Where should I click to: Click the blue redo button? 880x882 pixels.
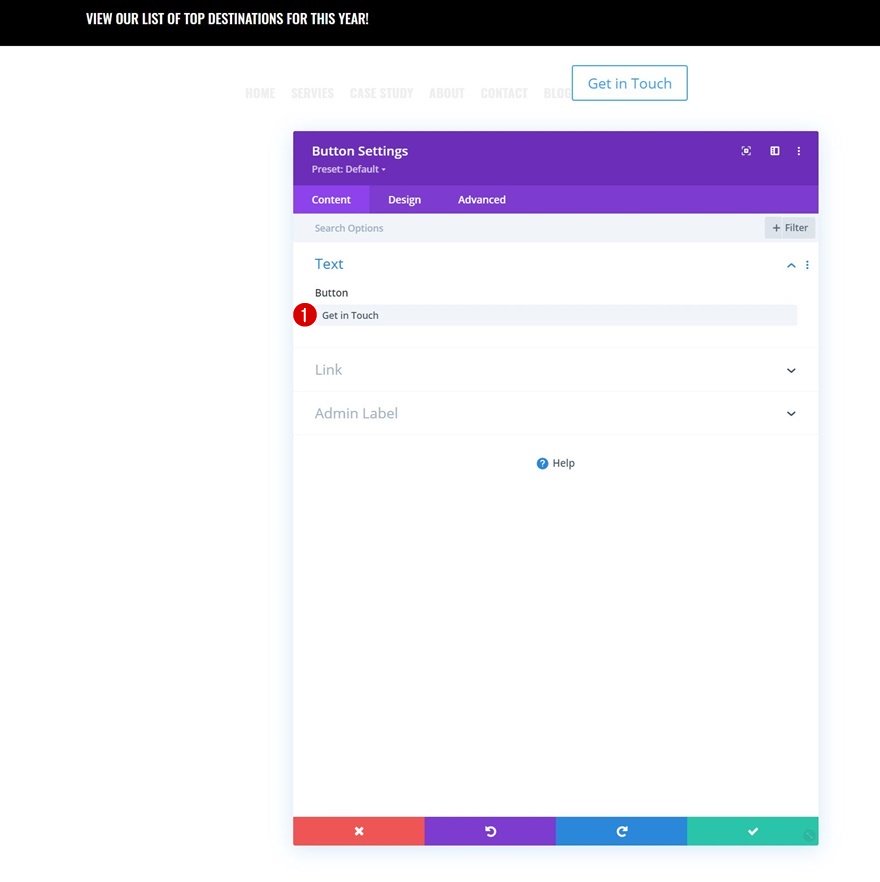tap(621, 831)
